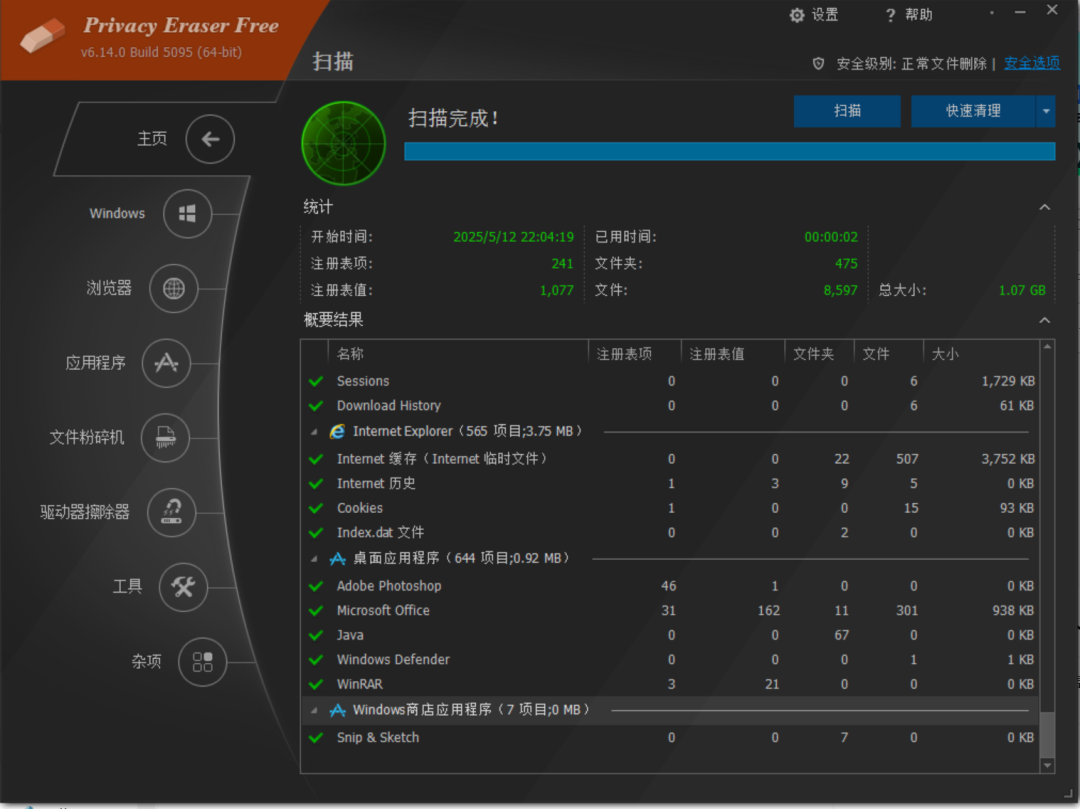Image resolution: width=1080 pixels, height=809 pixels.
Task: Select the 驱动器擦除器 label in sidebar
Action: pyautogui.click(x=85, y=512)
